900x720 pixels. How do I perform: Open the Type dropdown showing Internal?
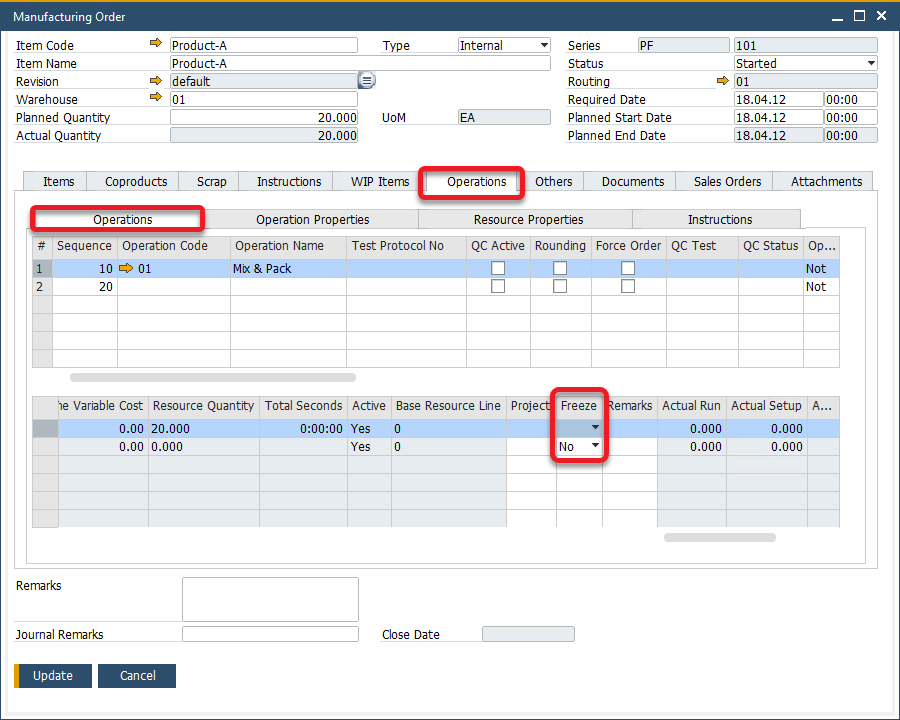coord(544,45)
